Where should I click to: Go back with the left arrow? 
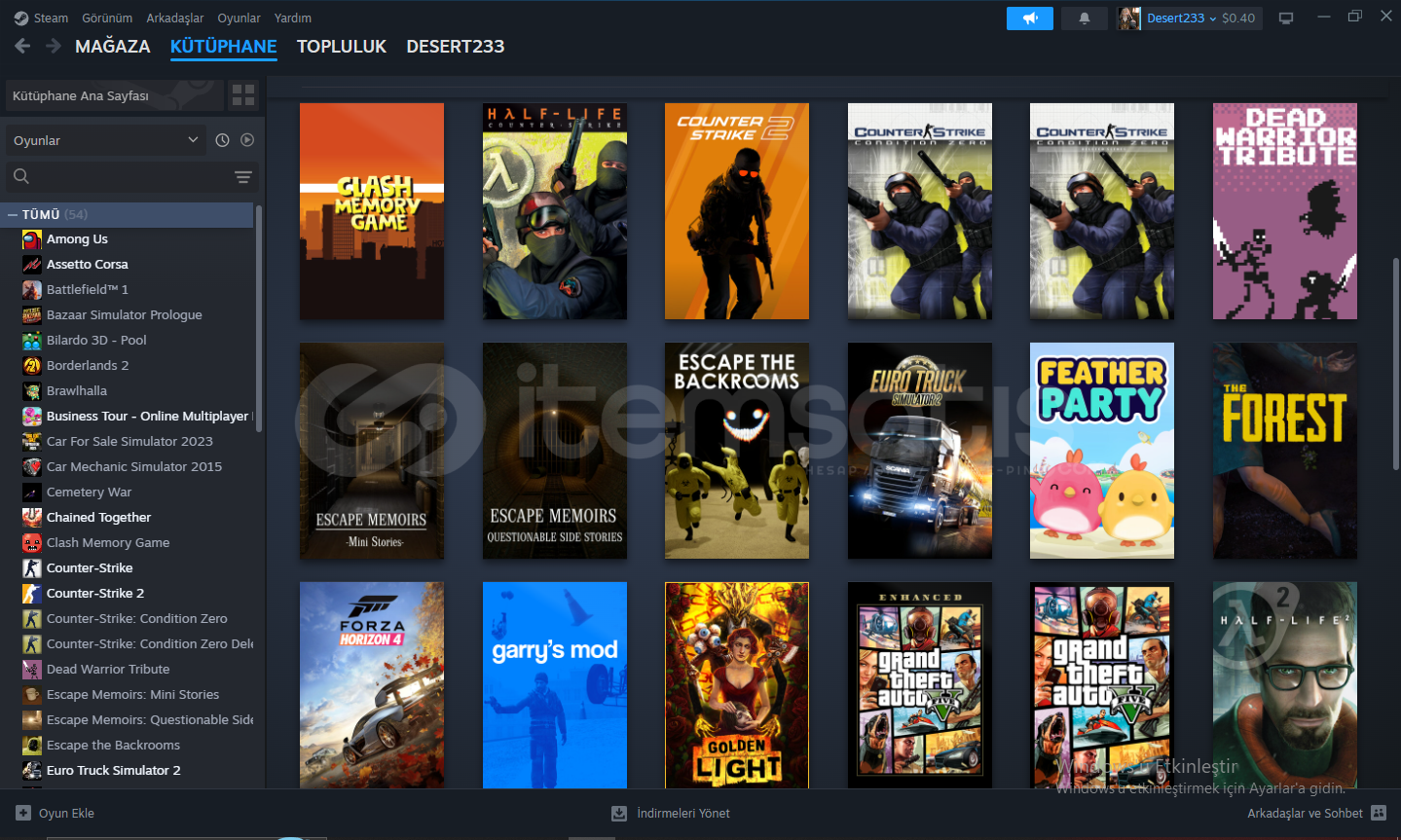click(x=23, y=46)
